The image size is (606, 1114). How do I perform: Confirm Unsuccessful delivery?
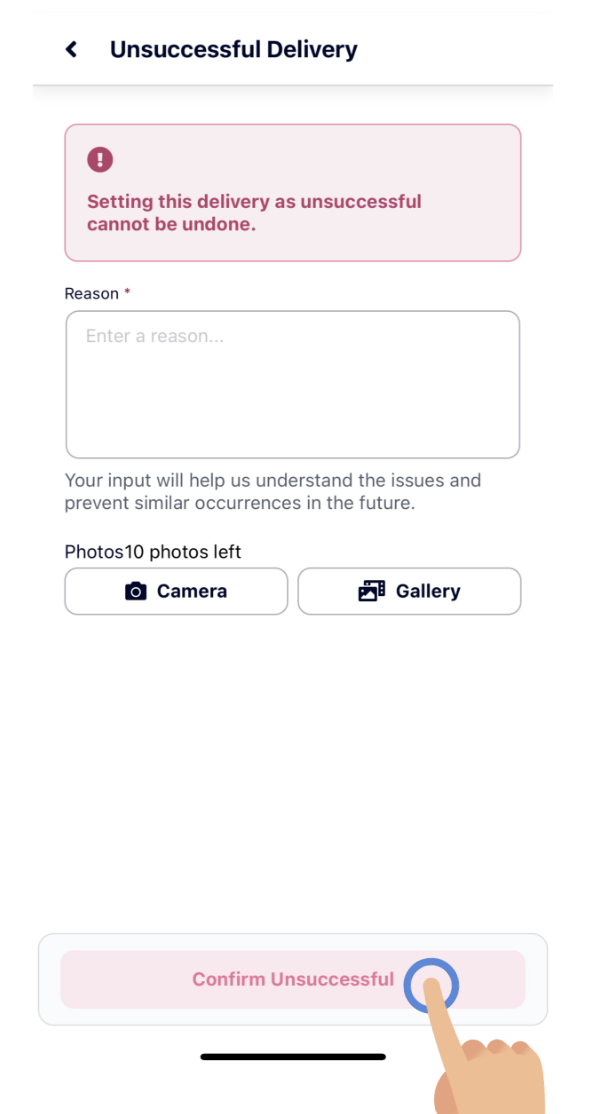pos(293,979)
